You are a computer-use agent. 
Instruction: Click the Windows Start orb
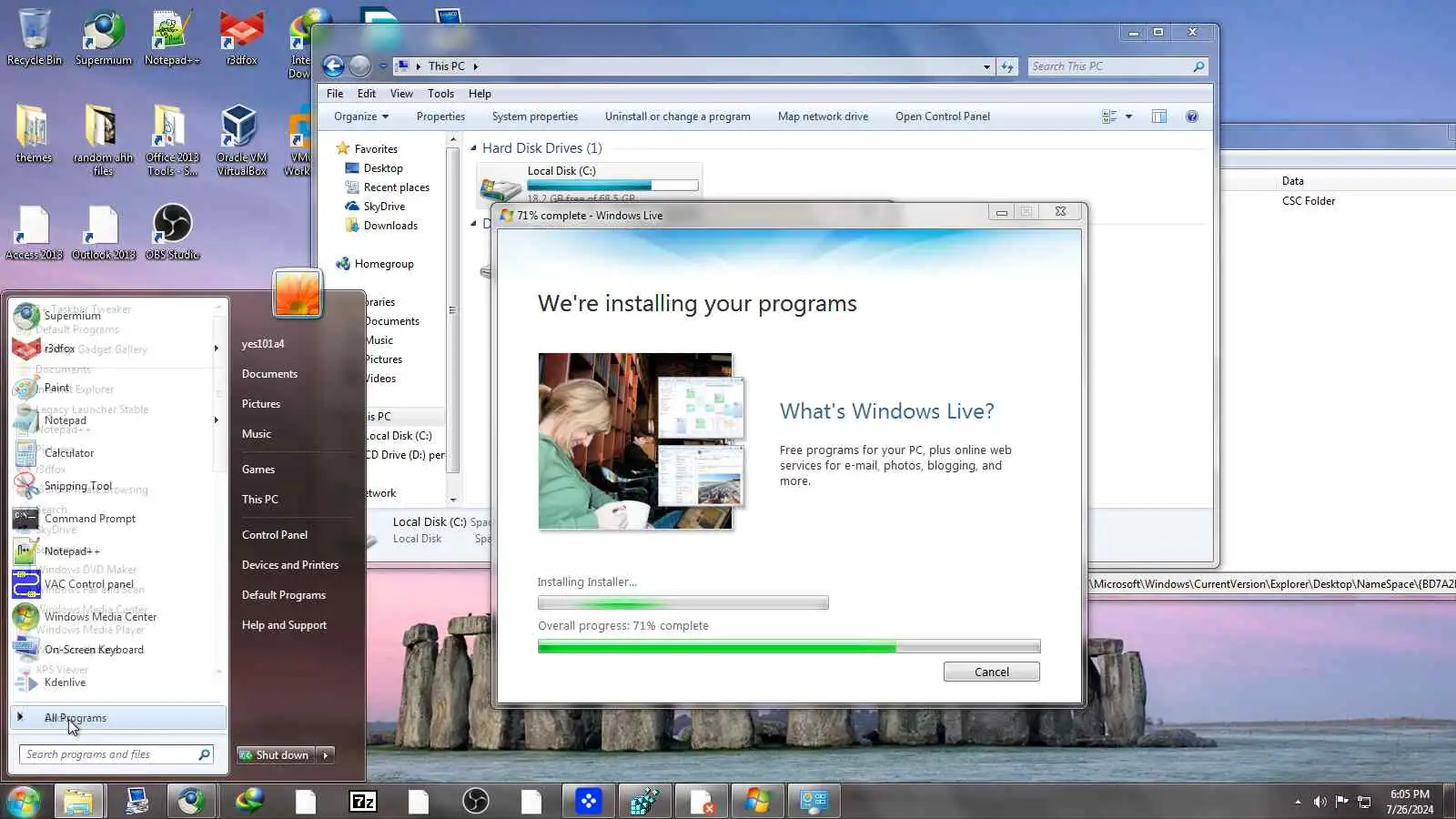point(24,802)
